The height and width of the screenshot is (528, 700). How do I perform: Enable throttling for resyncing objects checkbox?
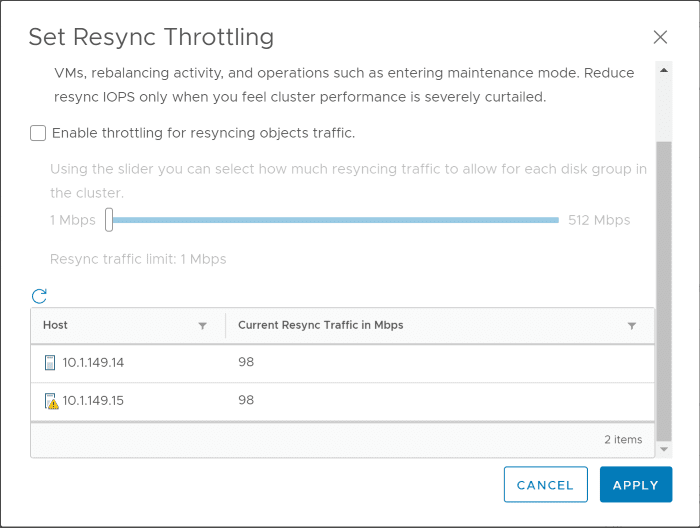point(38,133)
